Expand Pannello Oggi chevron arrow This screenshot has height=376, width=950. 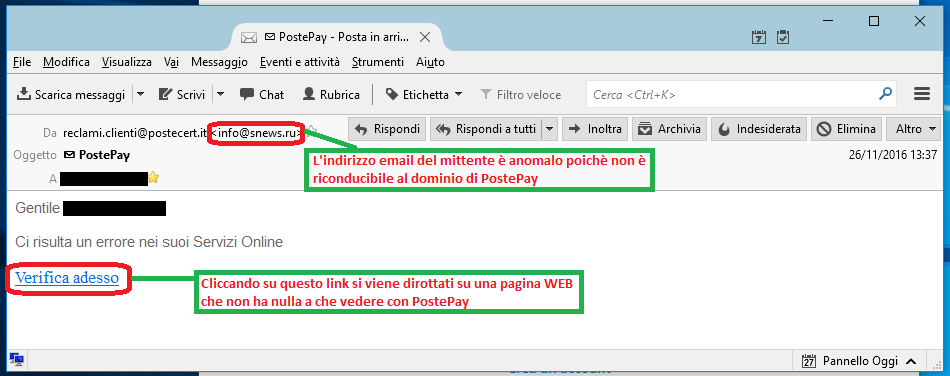coord(911,361)
